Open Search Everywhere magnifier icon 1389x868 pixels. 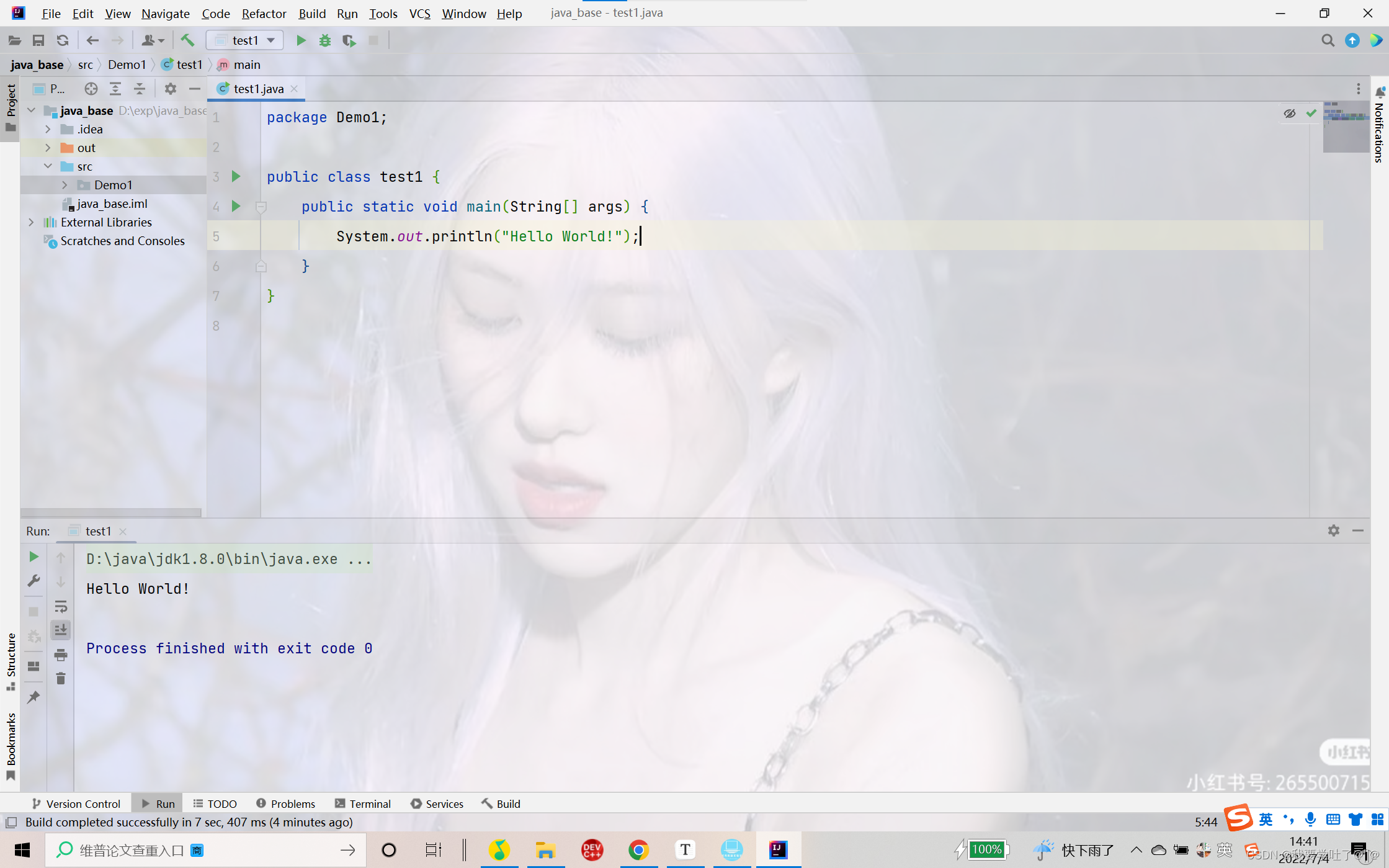(x=1328, y=40)
